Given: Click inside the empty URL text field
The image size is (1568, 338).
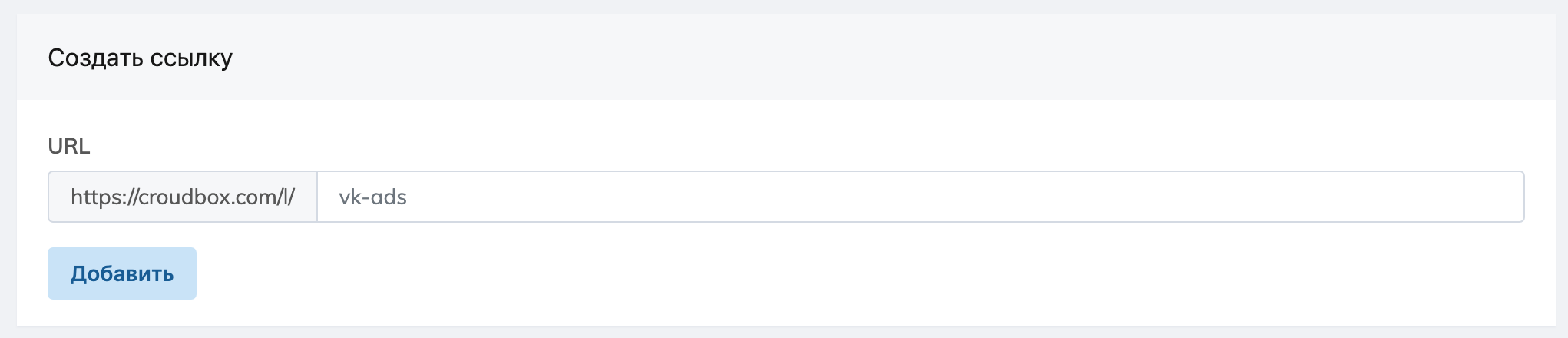Looking at the screenshot, I should 920,197.
